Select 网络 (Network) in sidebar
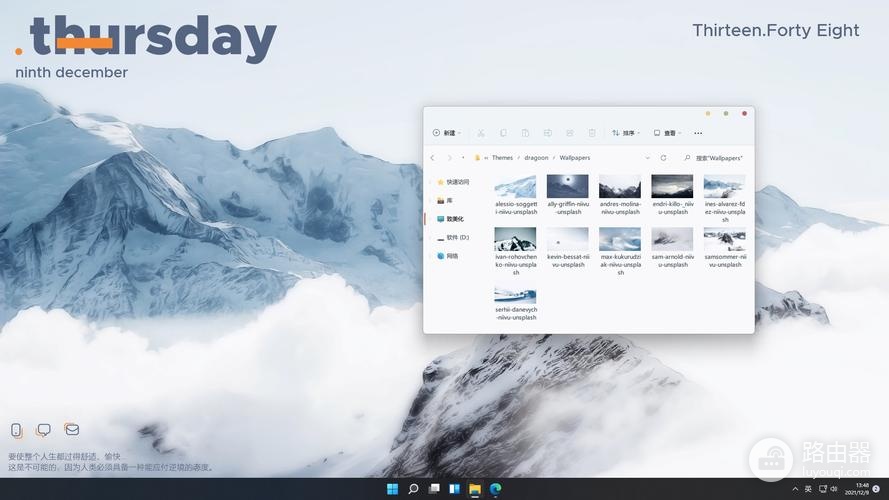This screenshot has width=889, height=500. tap(447, 256)
